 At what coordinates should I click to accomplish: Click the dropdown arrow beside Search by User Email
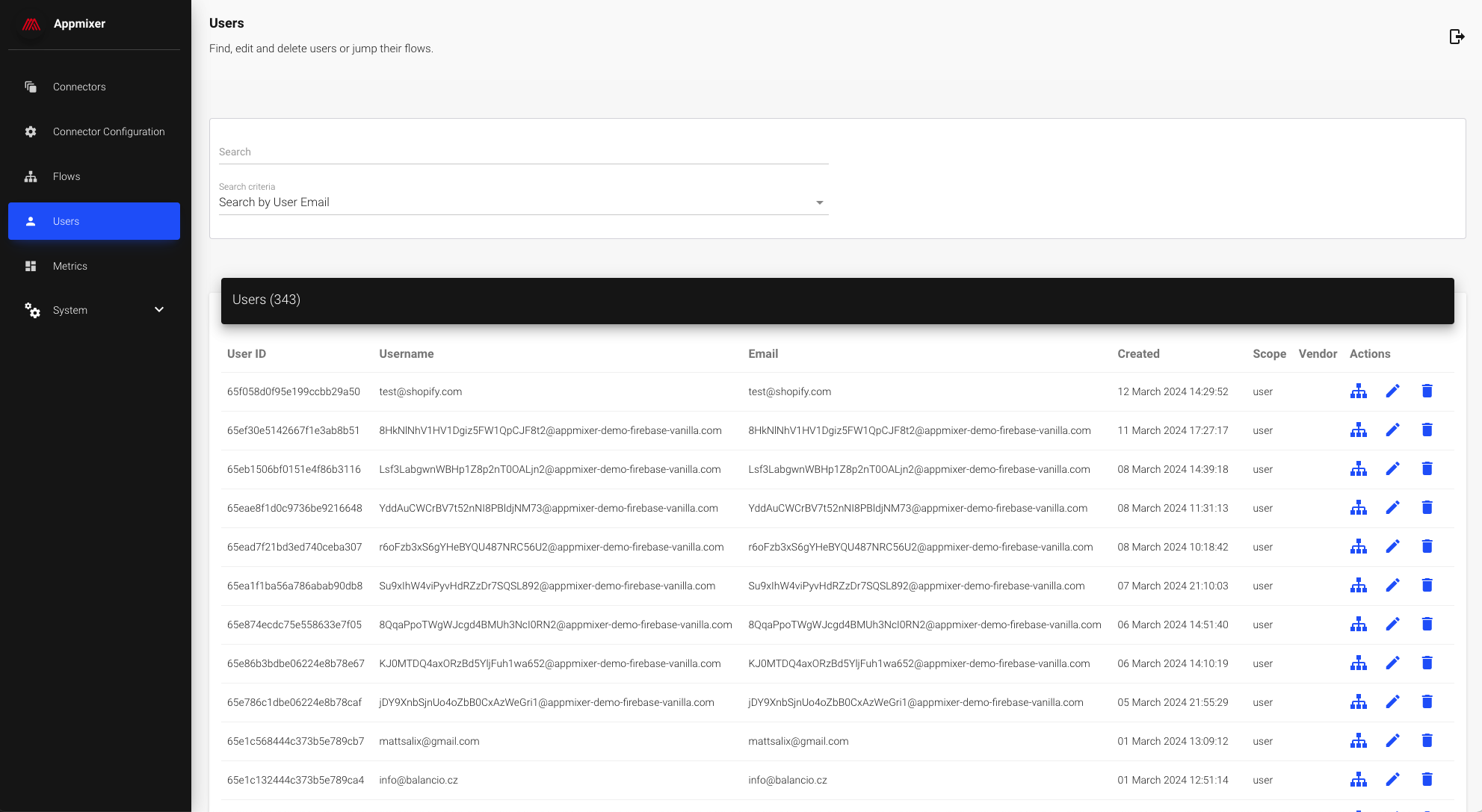pyautogui.click(x=819, y=202)
